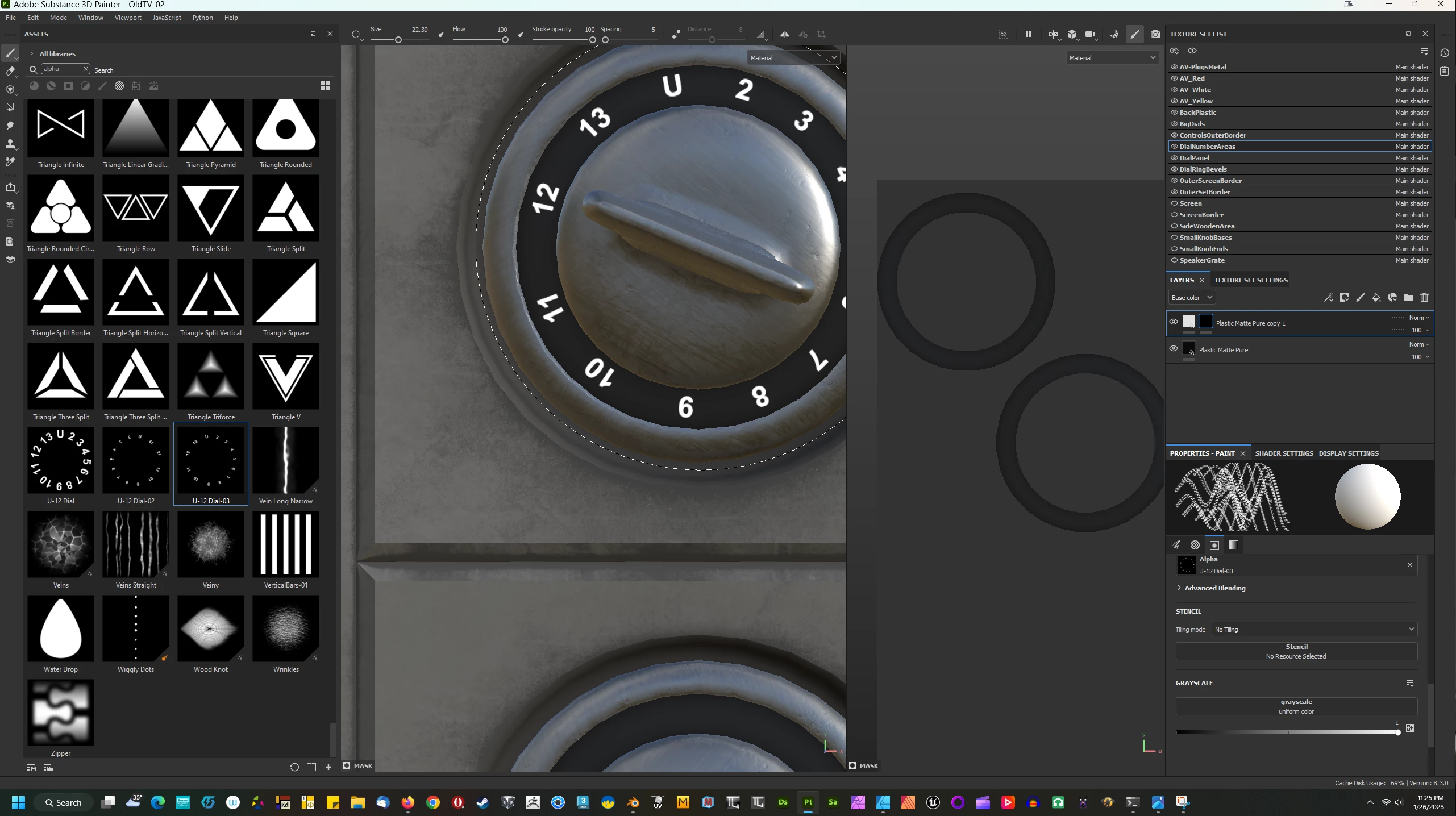Hide the BackPlastic texture set
Image resolution: width=1456 pixels, height=816 pixels.
(1174, 113)
